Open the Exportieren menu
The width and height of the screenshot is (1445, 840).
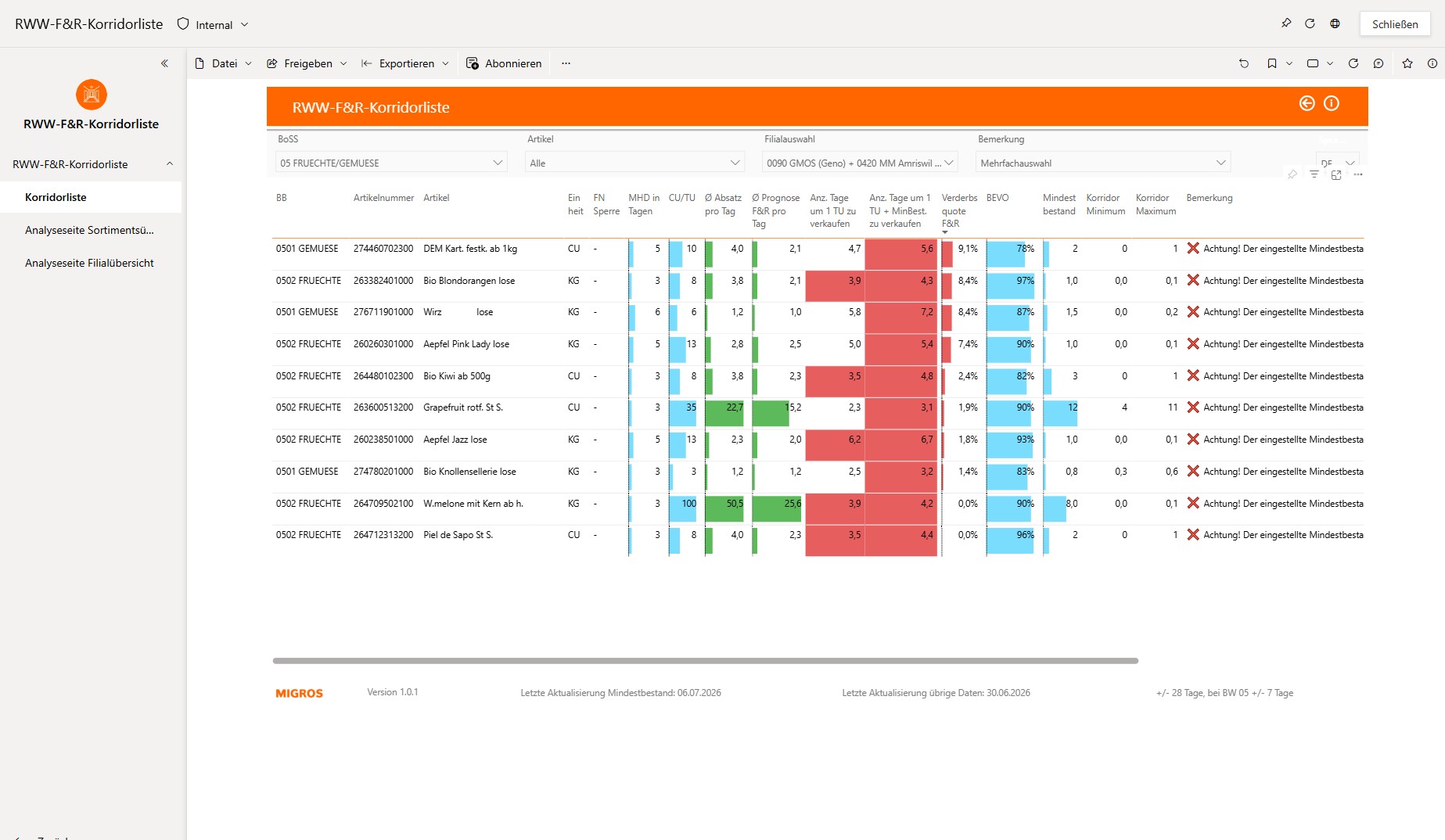click(x=405, y=63)
